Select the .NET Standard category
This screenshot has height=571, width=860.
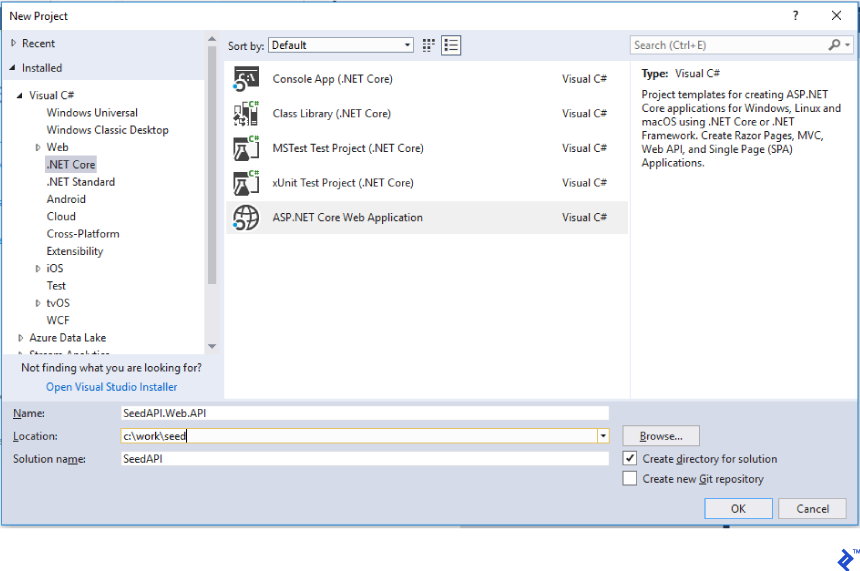tap(81, 182)
